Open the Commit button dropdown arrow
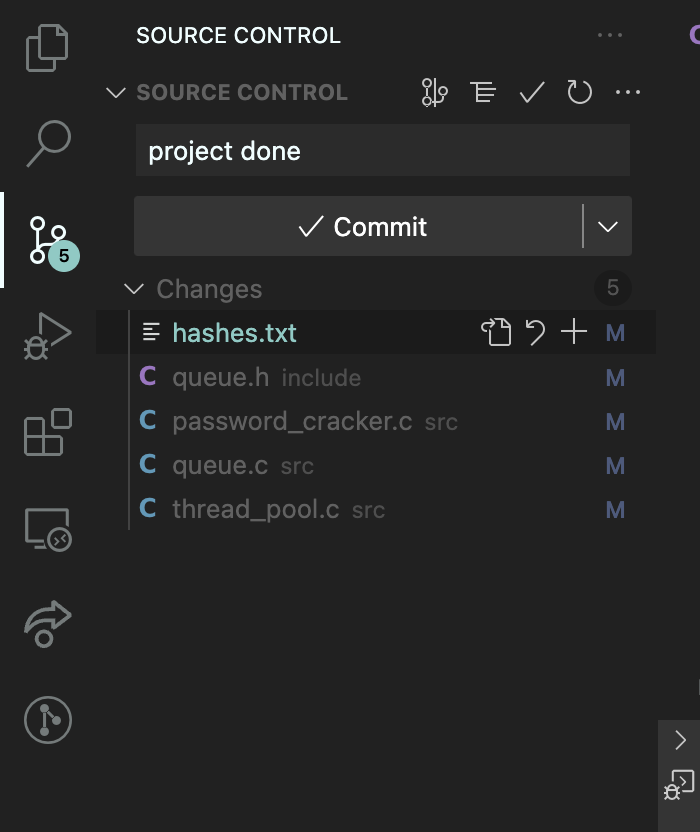This screenshot has height=832, width=700. pyautogui.click(x=608, y=227)
